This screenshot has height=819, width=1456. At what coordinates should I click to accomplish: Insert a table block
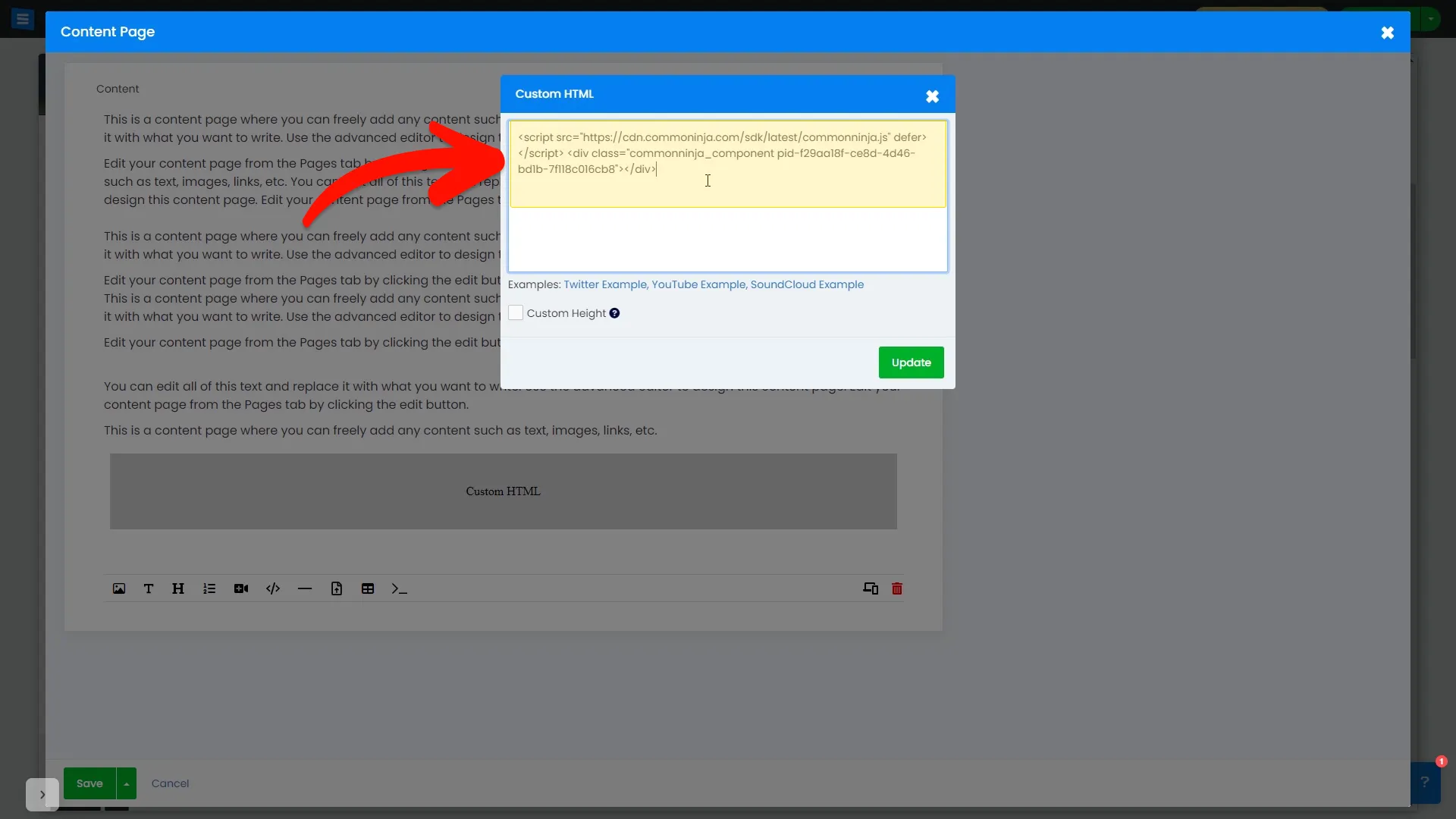pos(368,588)
